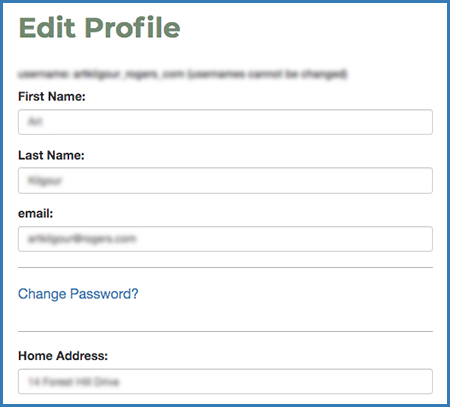Click the word Profile in the title
This screenshot has width=450, height=407.
[132, 27]
